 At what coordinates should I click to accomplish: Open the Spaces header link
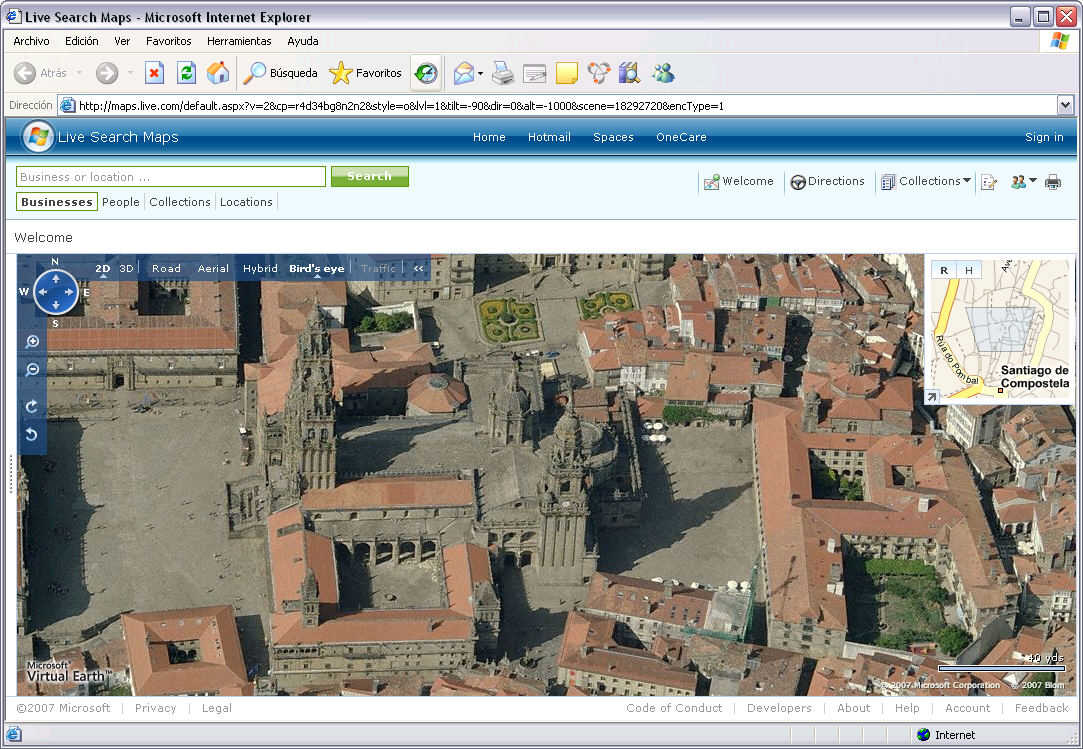click(x=613, y=137)
